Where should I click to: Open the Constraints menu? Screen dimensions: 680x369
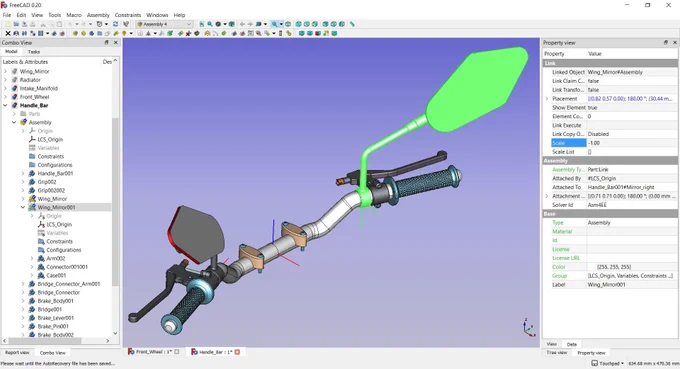tap(128, 15)
